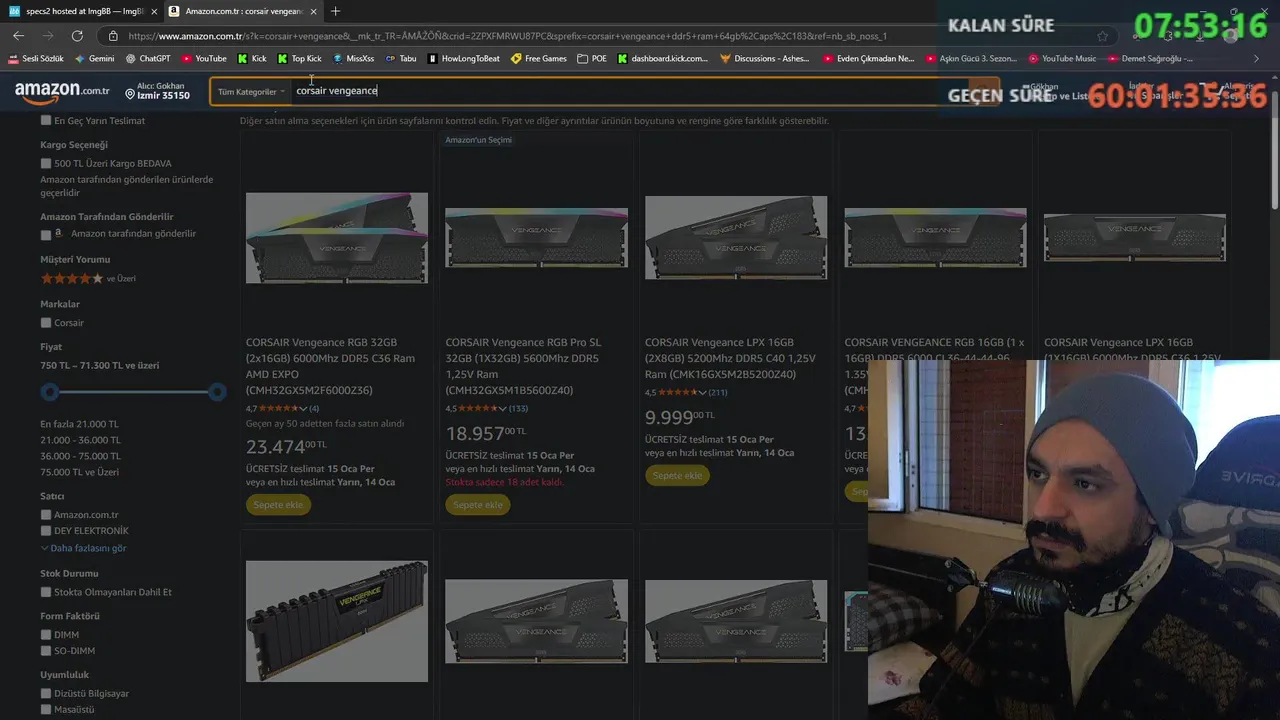
Task: Click the corsair vengeance search input field
Action: 630,91
